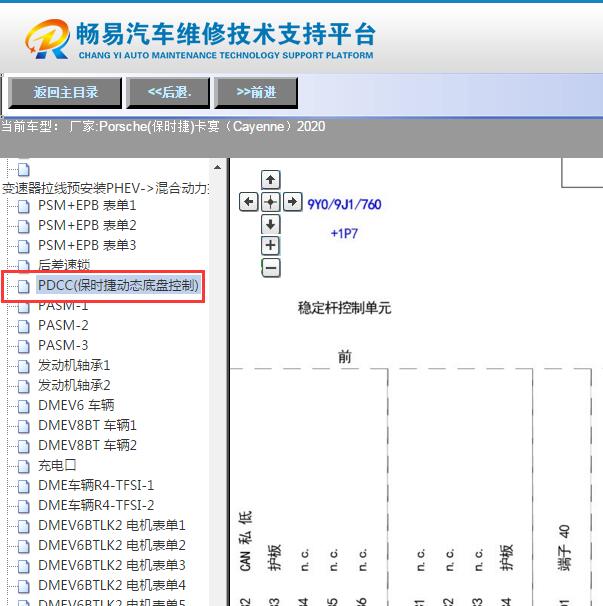Image resolution: width=603 pixels, height=606 pixels.
Task: Click the CAN 私 低 pin label
Action: click(x=246, y=541)
